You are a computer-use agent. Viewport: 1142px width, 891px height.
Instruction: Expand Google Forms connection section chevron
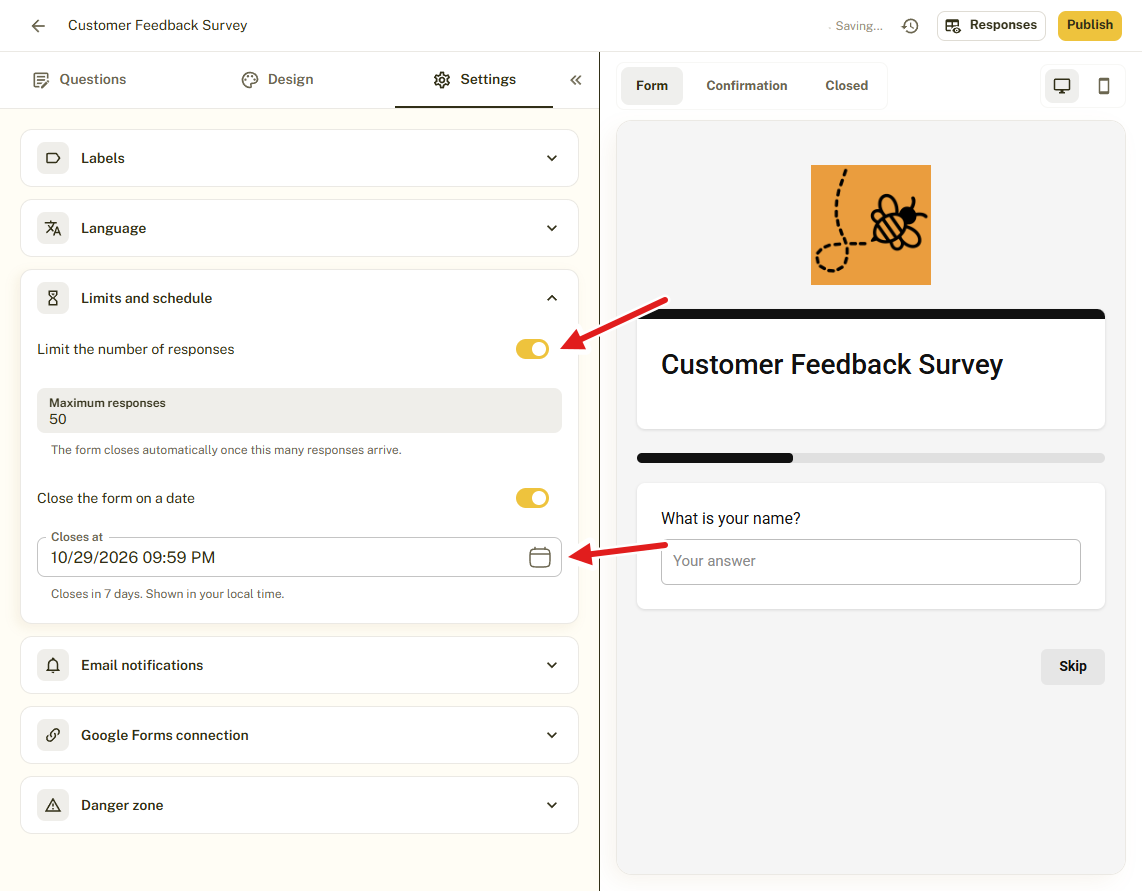pos(552,735)
